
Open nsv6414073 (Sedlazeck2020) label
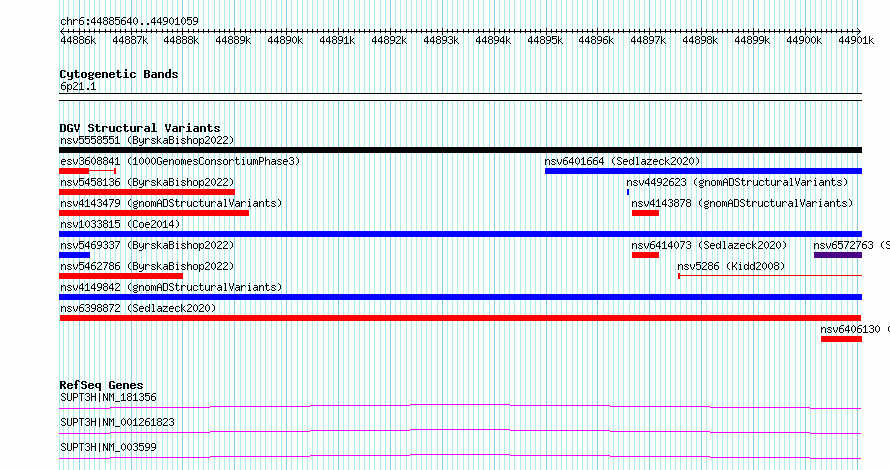(709, 245)
